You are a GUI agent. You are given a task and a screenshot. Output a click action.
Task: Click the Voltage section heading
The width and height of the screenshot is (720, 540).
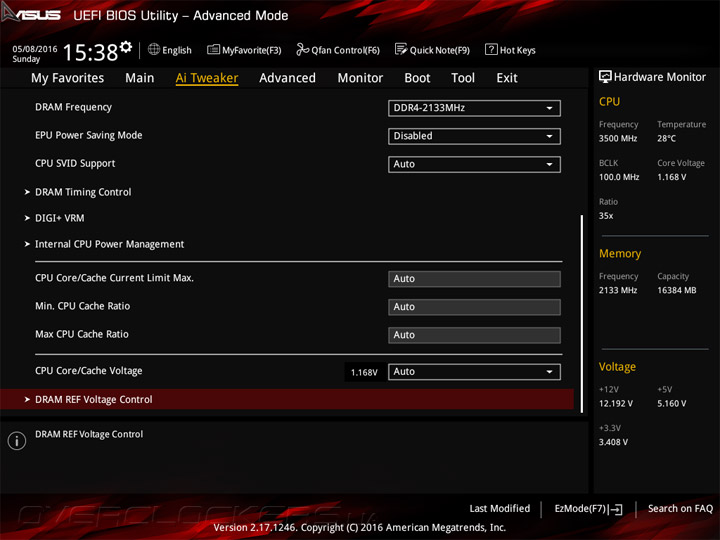pyautogui.click(x=617, y=366)
